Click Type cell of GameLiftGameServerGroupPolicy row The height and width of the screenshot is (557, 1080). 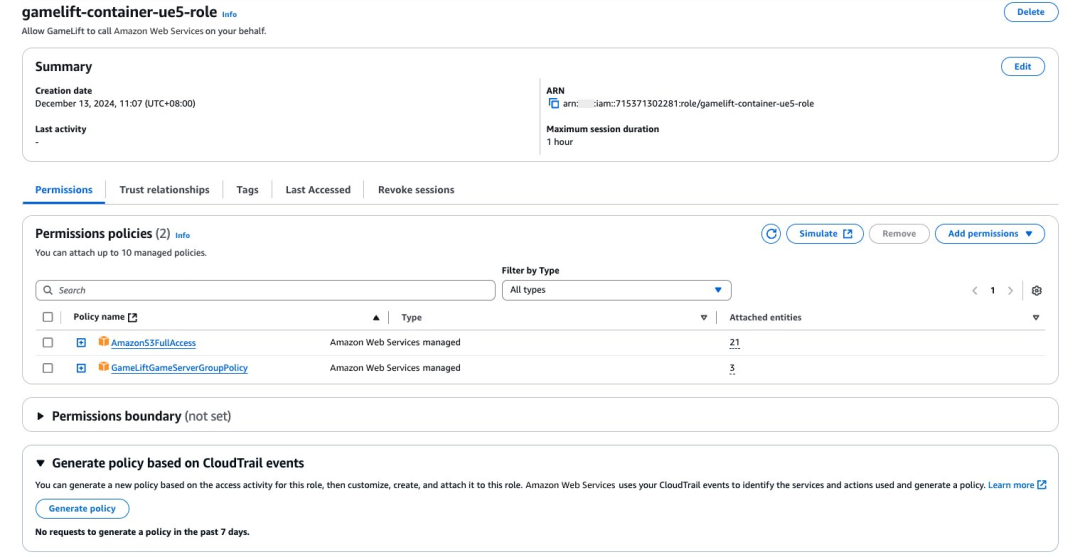(x=395, y=368)
